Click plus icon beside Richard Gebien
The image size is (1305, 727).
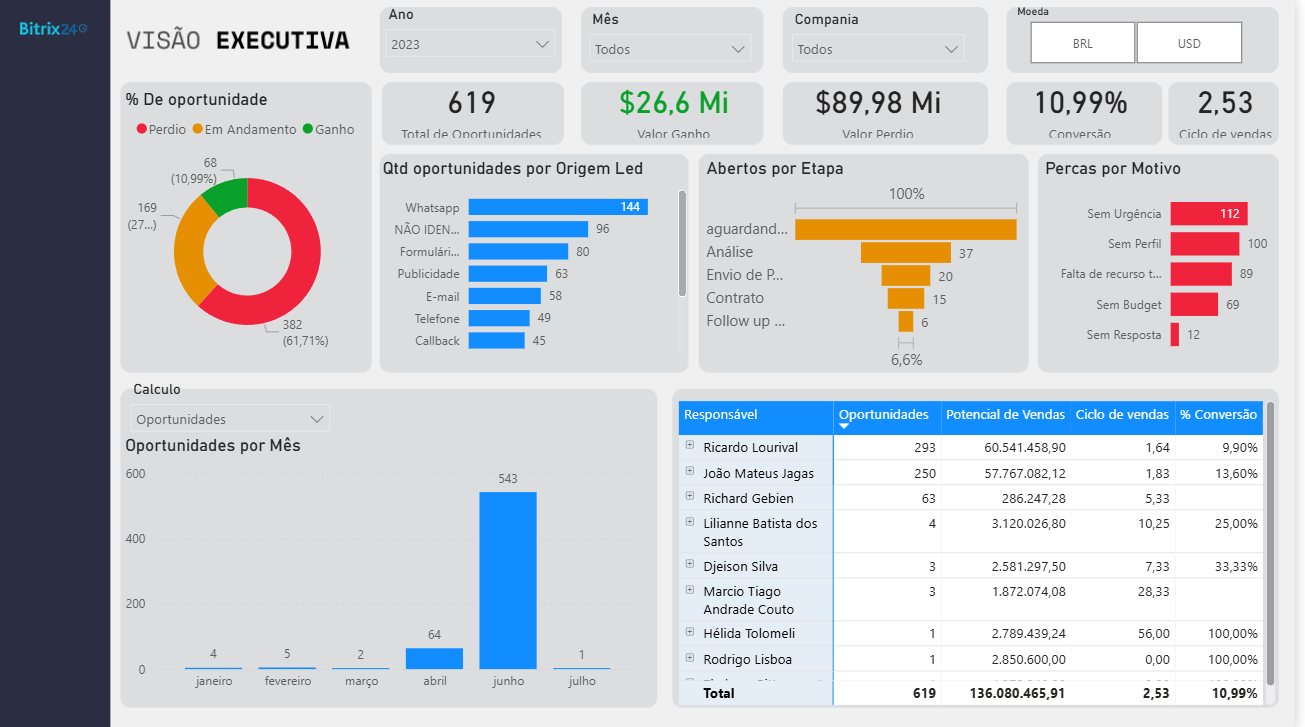(690, 496)
